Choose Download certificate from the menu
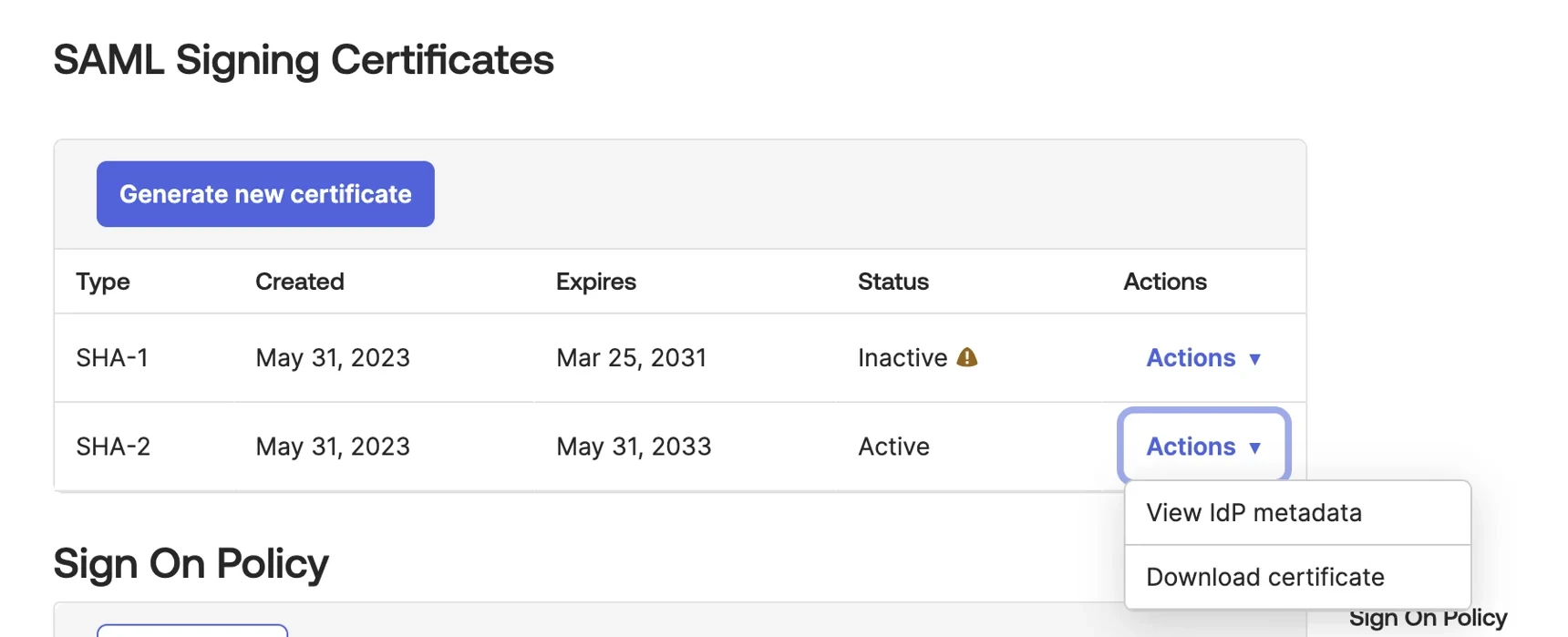Screen dimensions: 1568x637 coord(1264,577)
